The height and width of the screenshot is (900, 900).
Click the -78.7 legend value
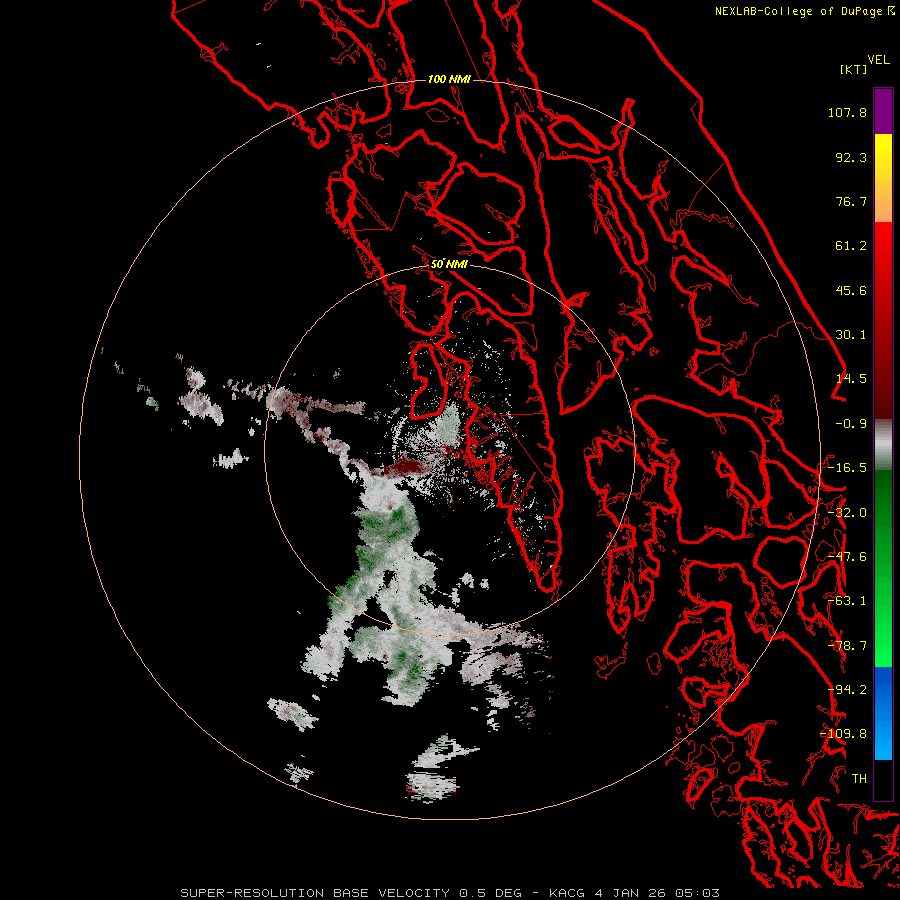click(847, 646)
